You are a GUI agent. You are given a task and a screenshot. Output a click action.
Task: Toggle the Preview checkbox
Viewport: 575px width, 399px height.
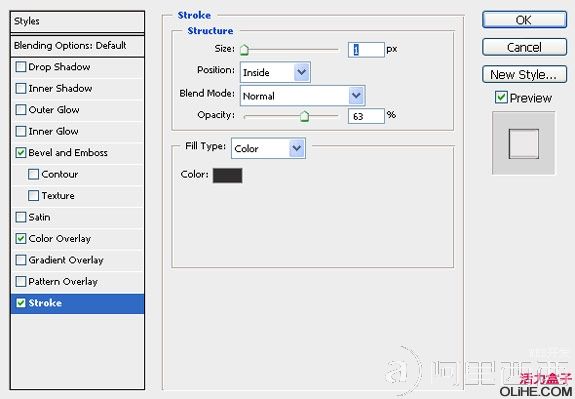[x=501, y=98]
